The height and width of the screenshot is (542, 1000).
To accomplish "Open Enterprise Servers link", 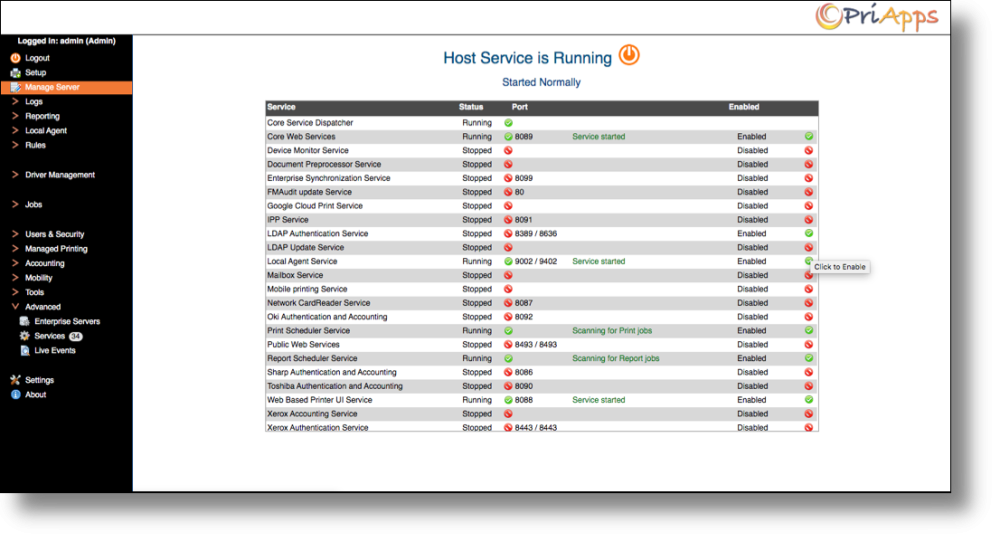I will tap(67, 321).
